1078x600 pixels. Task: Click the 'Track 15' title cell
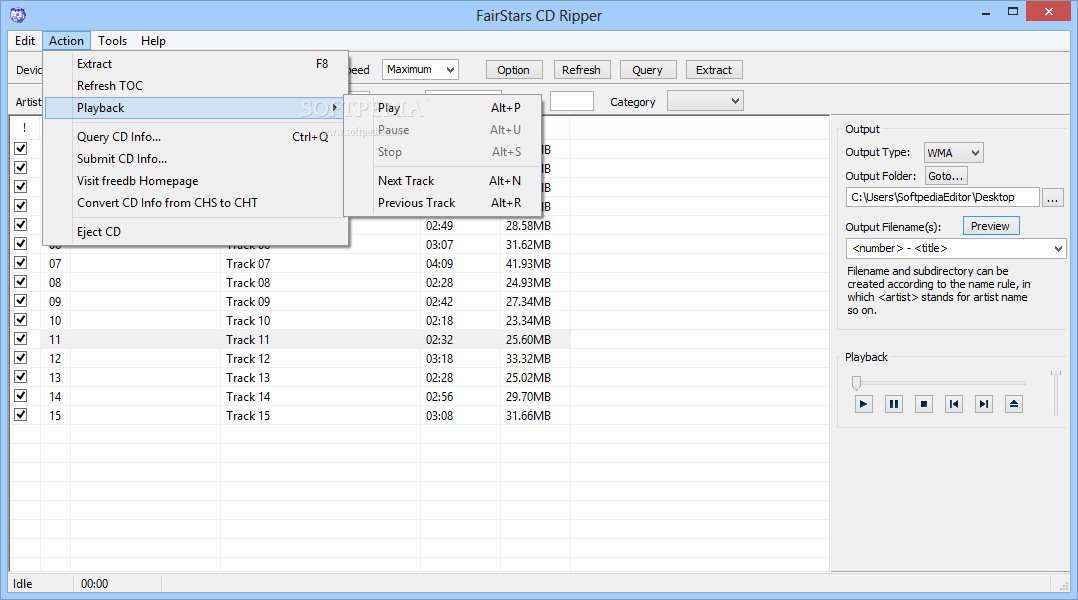click(248, 416)
